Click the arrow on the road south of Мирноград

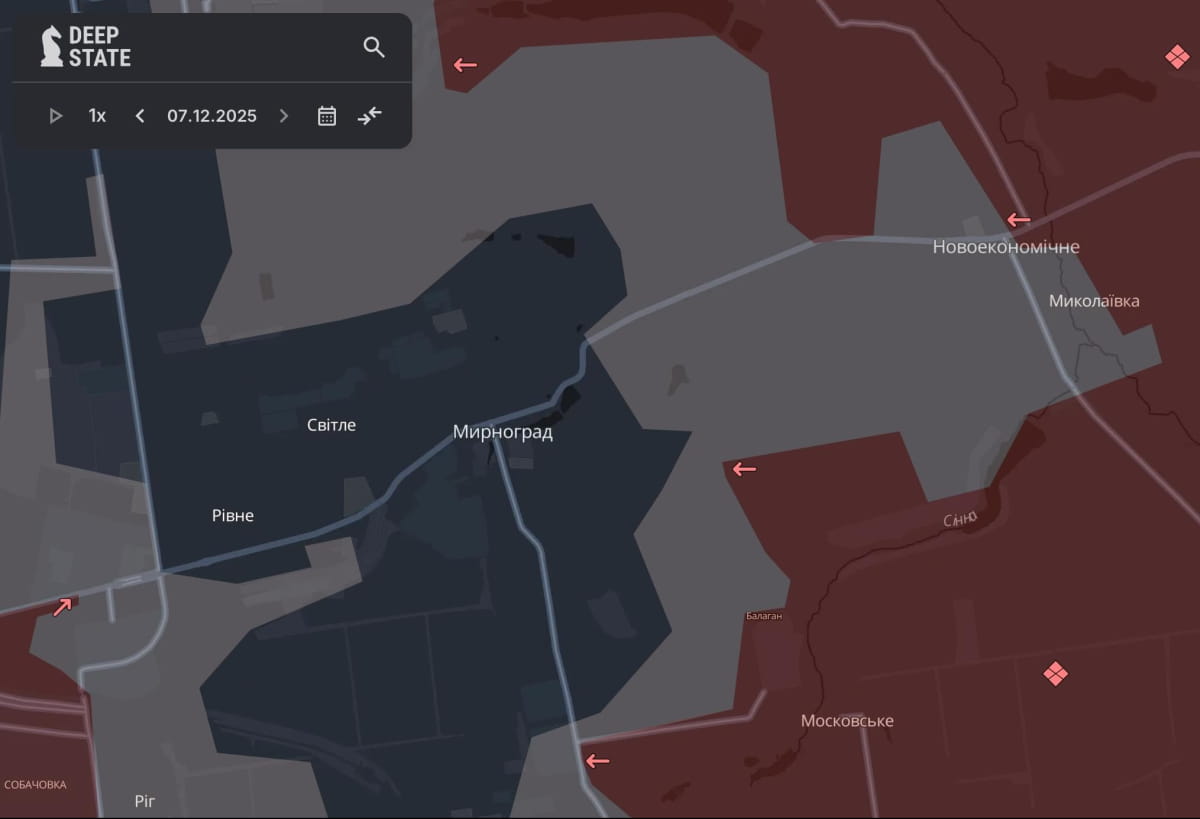click(597, 761)
